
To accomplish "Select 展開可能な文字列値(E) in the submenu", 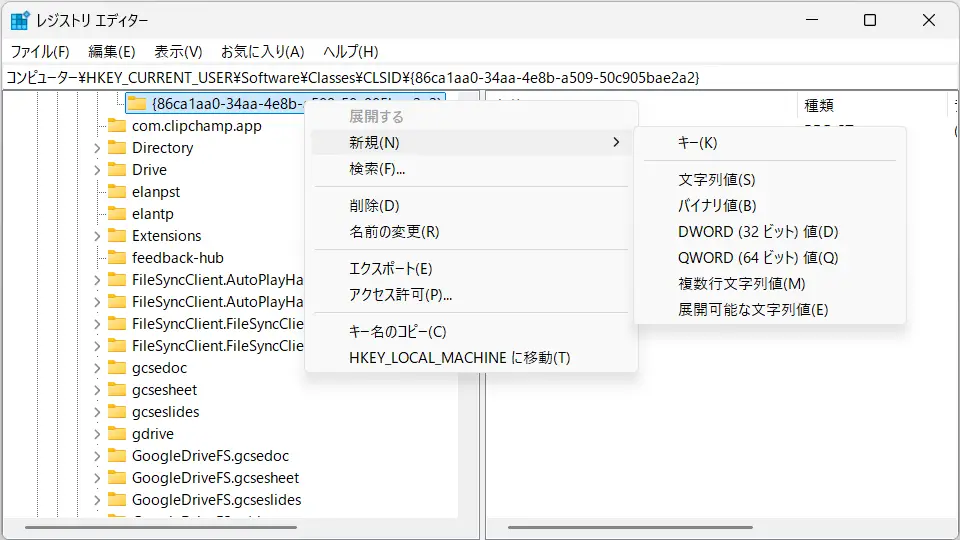I will [x=770, y=310].
